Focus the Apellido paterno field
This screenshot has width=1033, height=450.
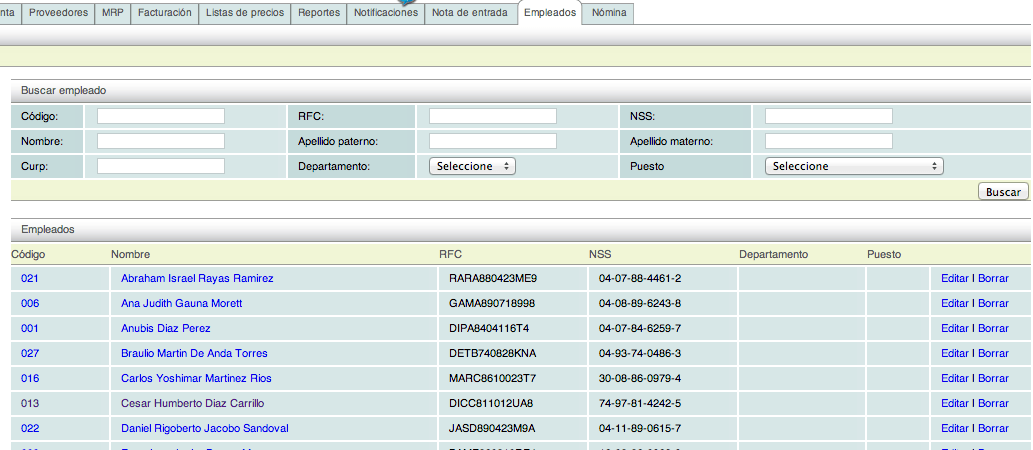(x=492, y=141)
